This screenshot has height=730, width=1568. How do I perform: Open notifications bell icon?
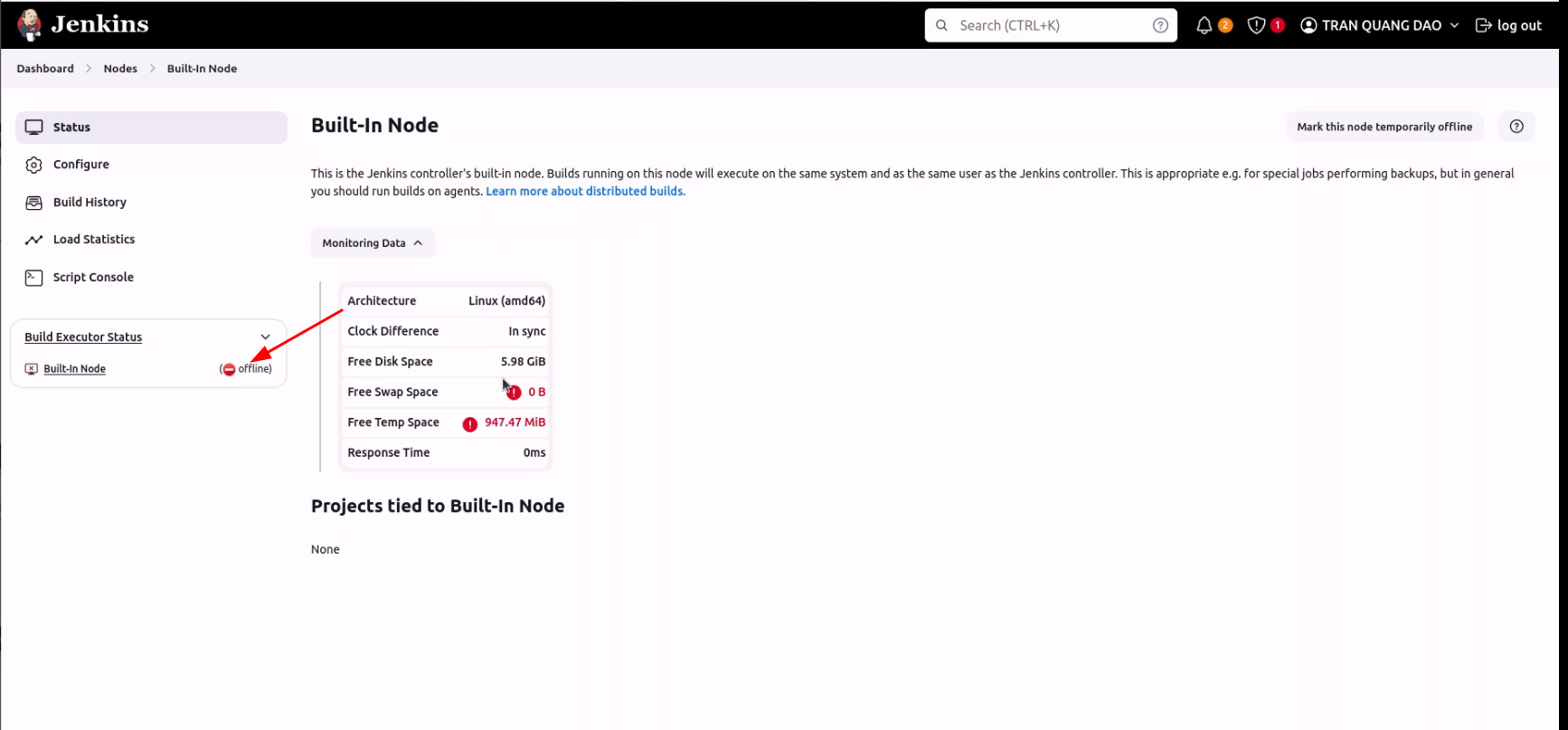pos(1204,25)
